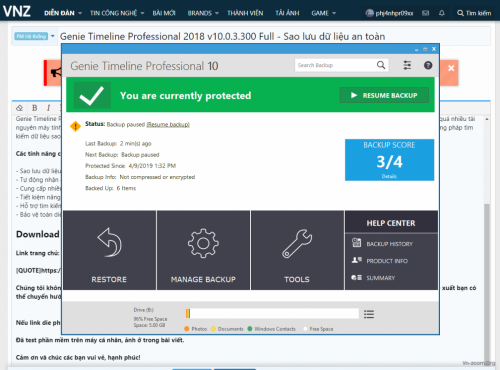Screen dimensions: 500x370
Task: Click the orange warning status icon
Action: [75, 126]
